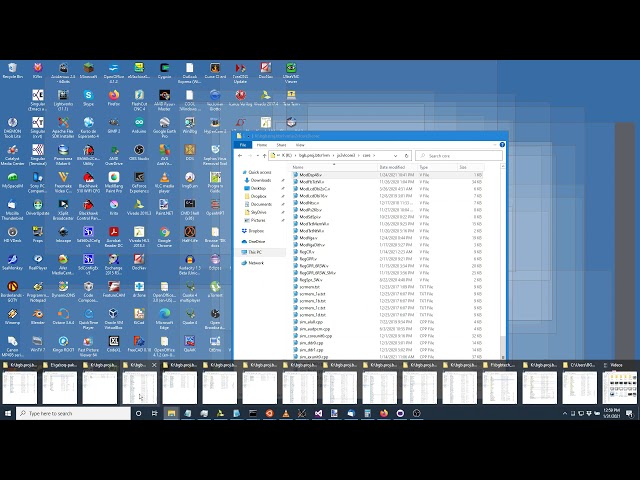Select the Videos taskbar preview thumbnail

tap(620, 387)
